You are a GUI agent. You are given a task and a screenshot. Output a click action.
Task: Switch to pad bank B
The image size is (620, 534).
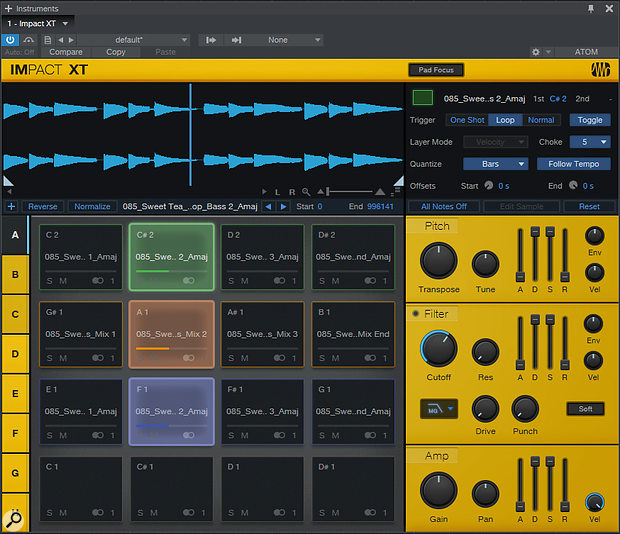click(x=15, y=274)
